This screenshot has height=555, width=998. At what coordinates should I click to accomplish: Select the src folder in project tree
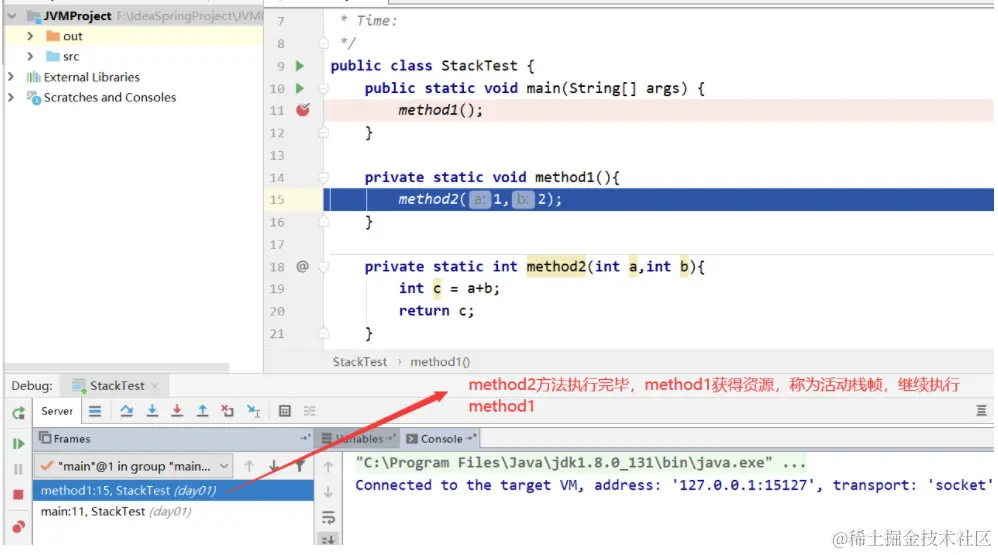point(71,57)
